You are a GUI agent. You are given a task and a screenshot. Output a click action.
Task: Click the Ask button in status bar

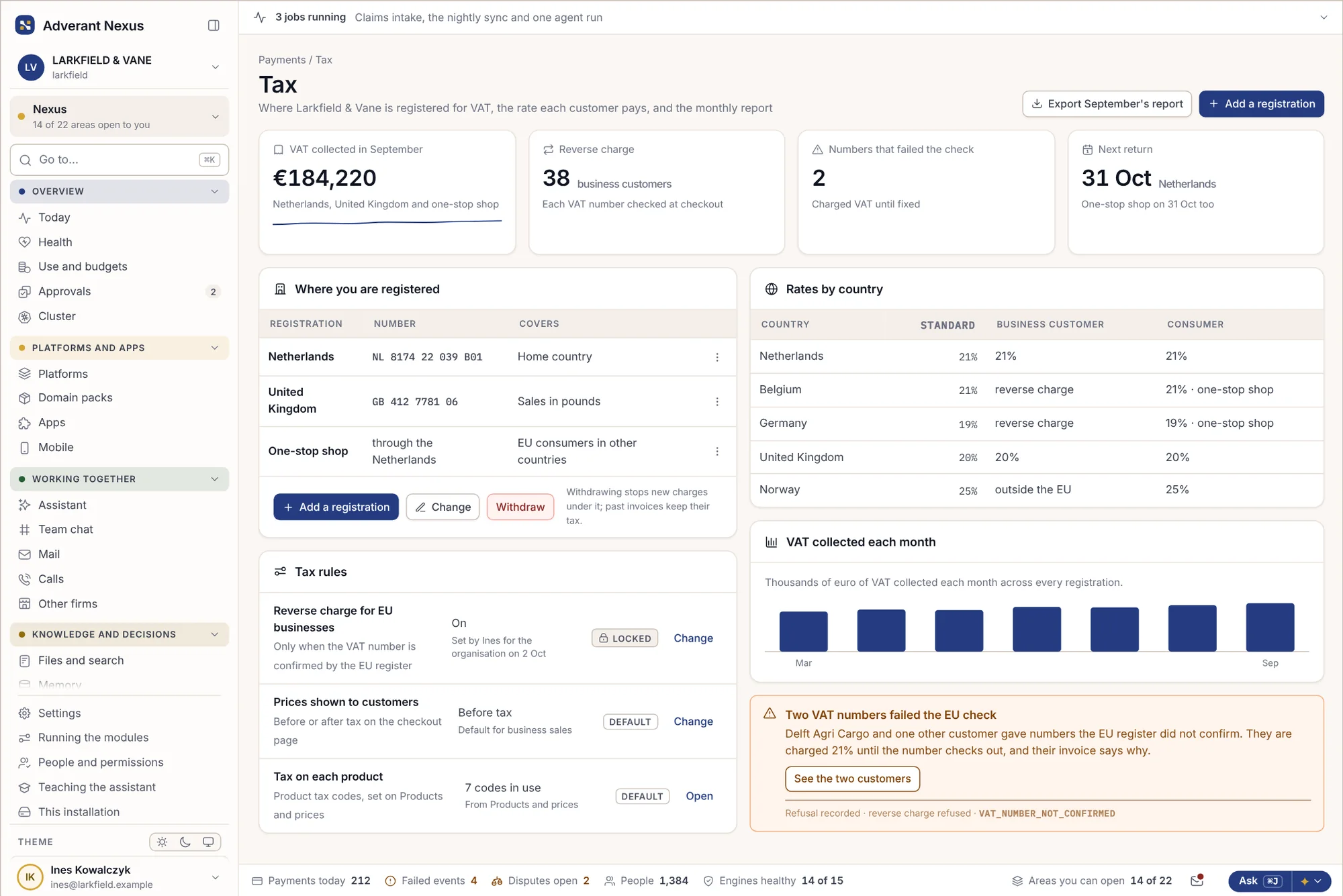pos(1260,881)
